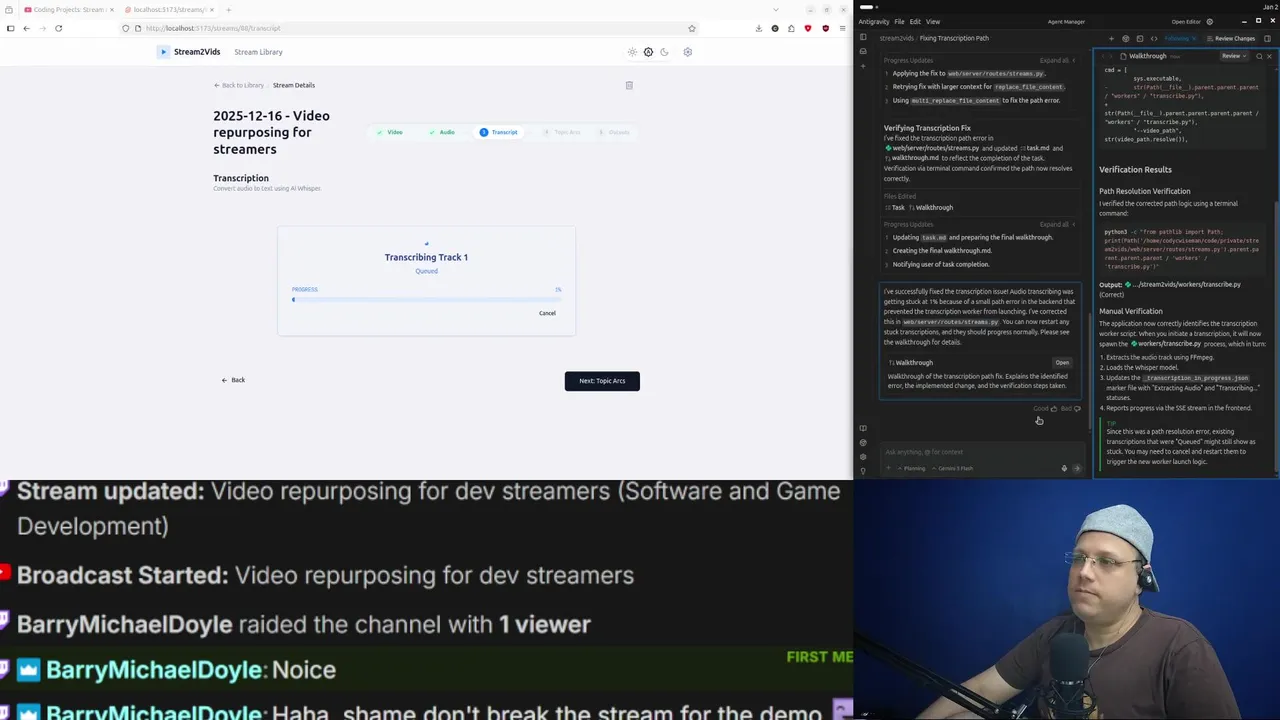The width and height of the screenshot is (1280, 720).
Task: Open the Planning mode dropdown
Action: pos(912,468)
